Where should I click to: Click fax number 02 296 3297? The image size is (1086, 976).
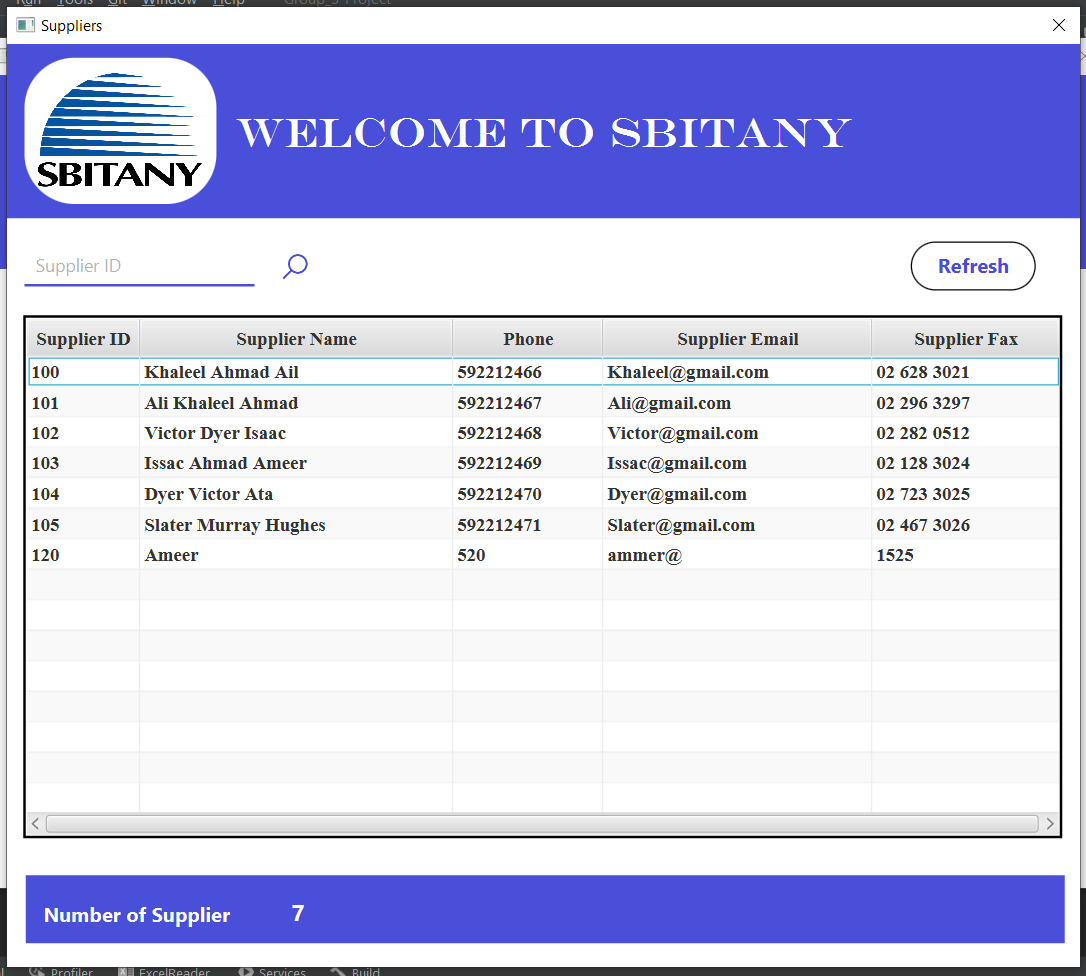923,403
